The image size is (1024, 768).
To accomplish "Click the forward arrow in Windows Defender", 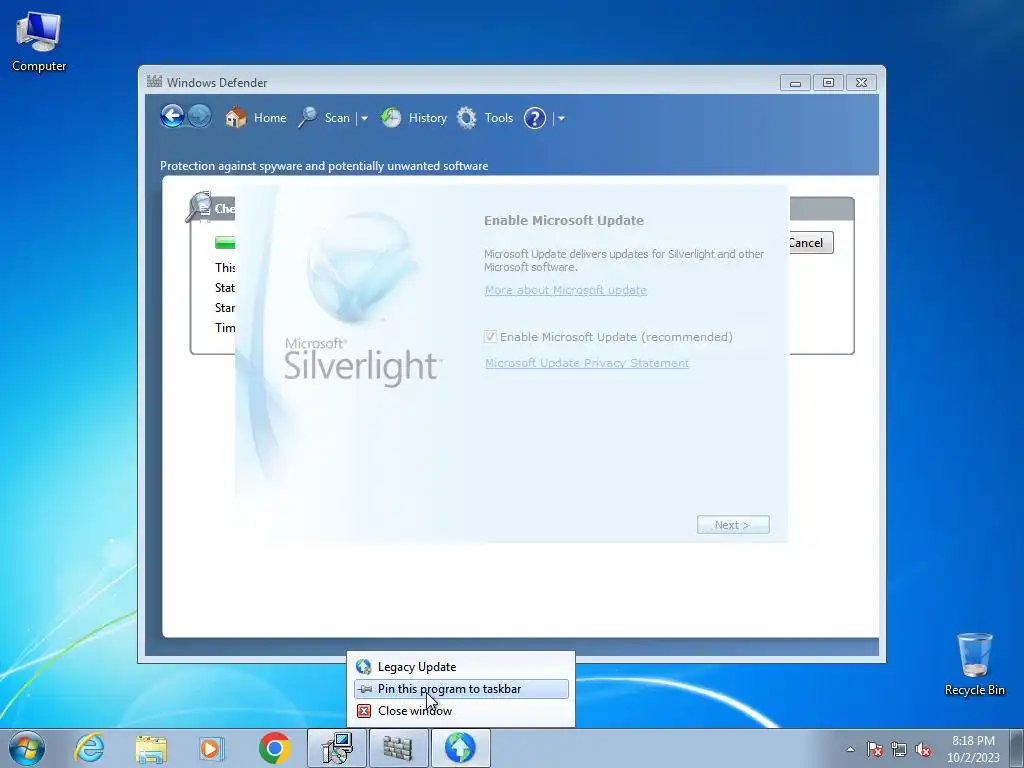I will (199, 117).
